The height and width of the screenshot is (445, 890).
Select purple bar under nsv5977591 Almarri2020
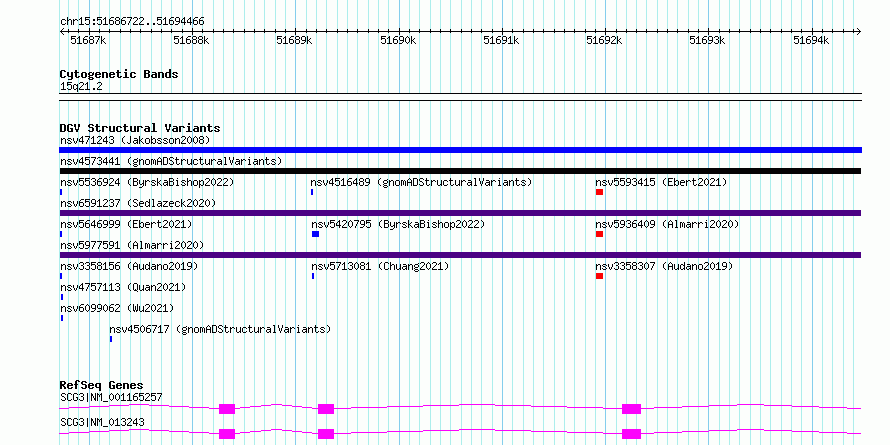click(460, 255)
